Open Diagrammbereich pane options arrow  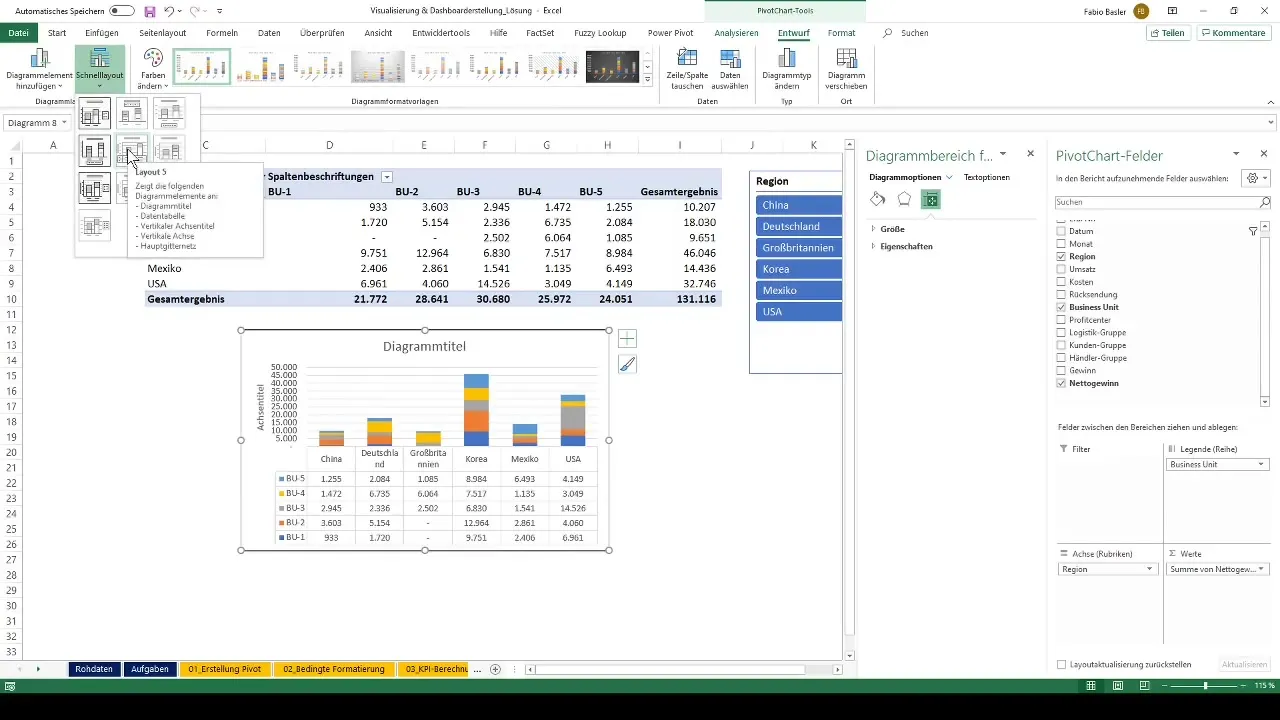1003,154
